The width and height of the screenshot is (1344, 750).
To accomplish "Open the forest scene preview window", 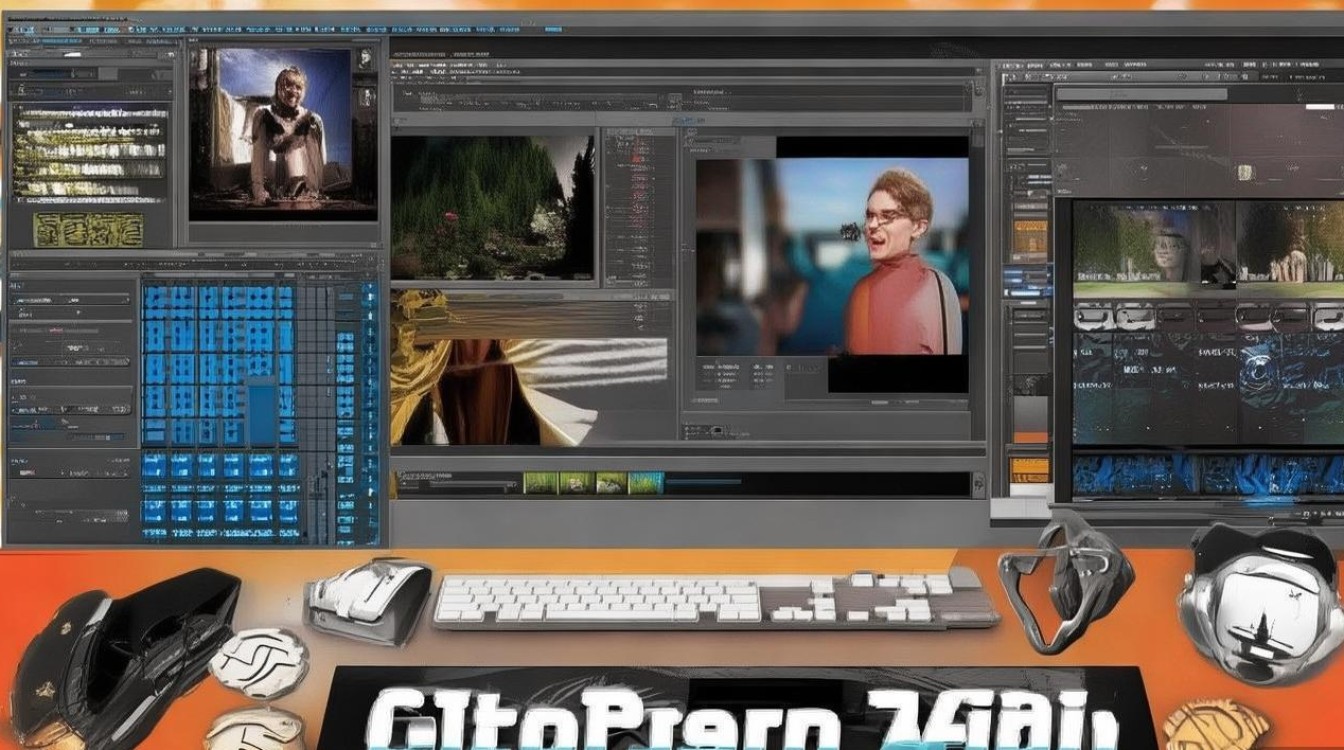I will coord(492,207).
